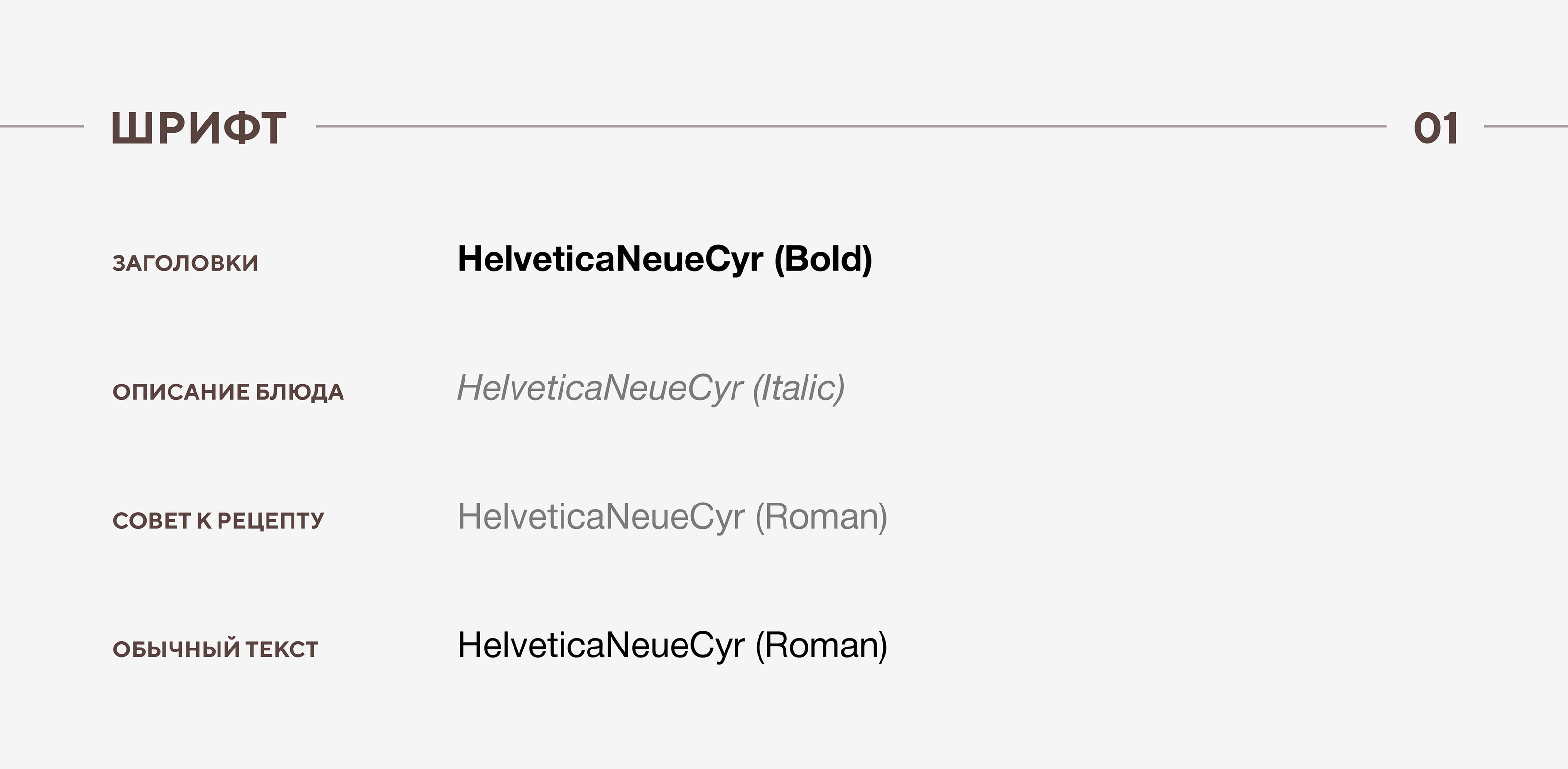
Task: Click the gray (Roman) word
Action: [821, 517]
